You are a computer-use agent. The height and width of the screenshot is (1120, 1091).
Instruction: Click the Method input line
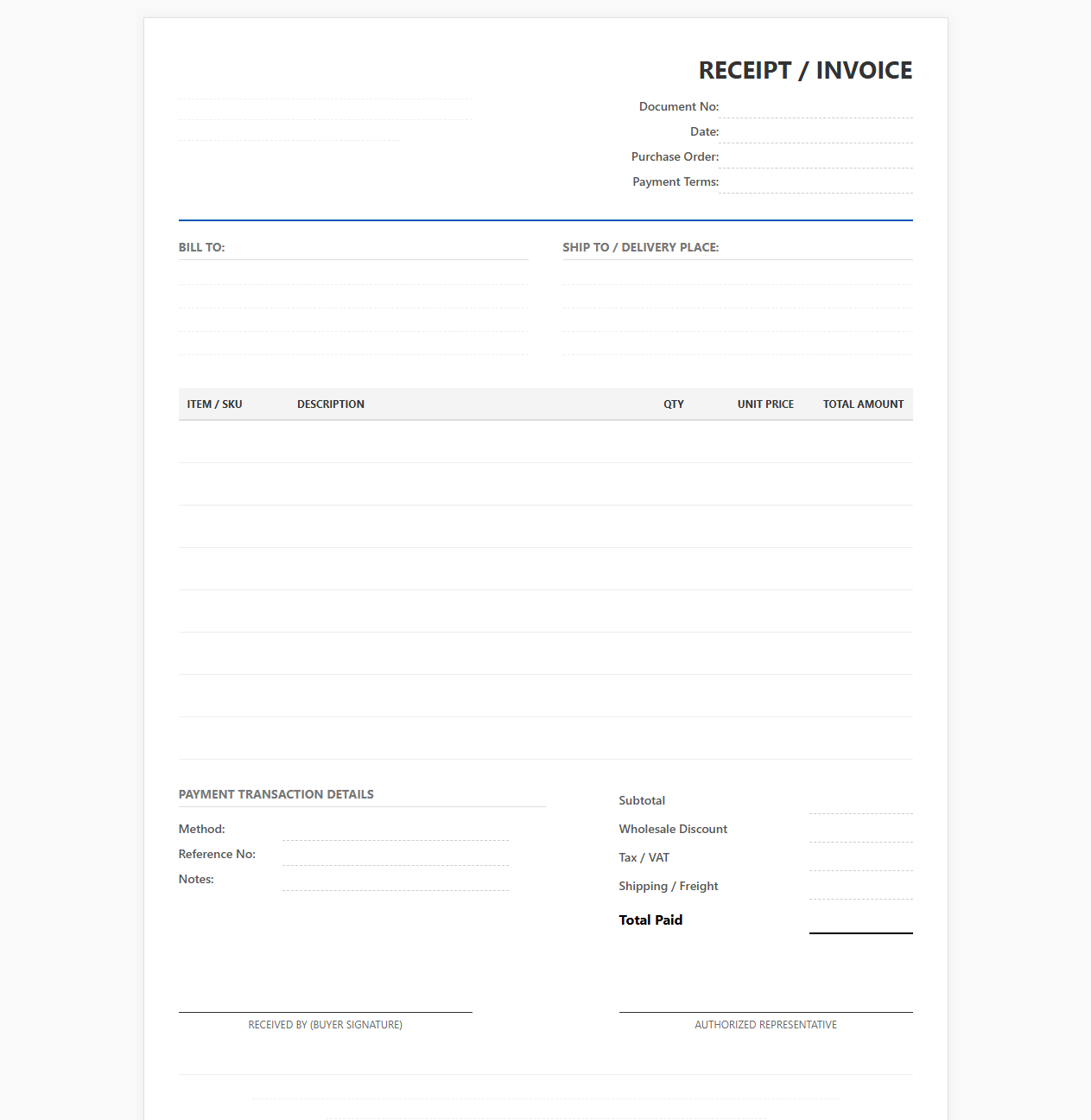tap(396, 830)
